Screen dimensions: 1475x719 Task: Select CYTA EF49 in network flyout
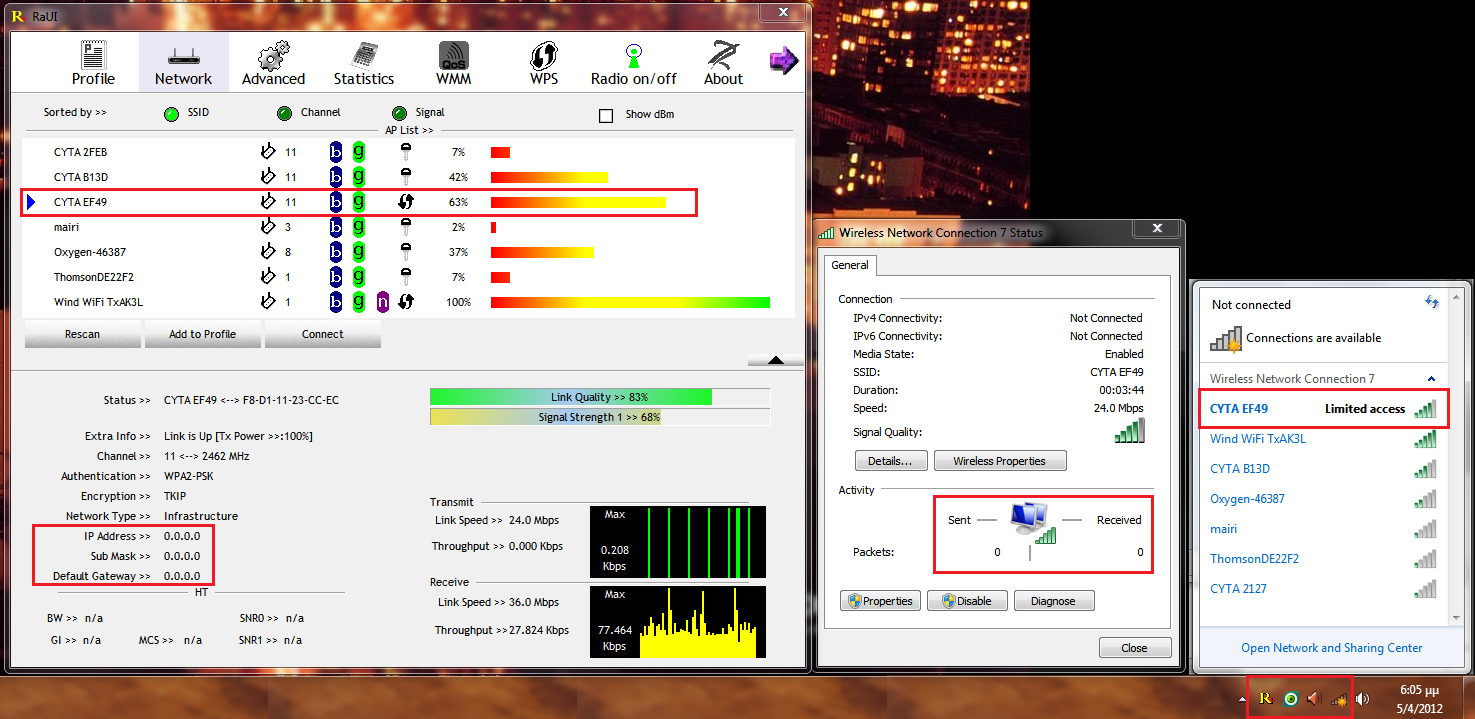[x=1324, y=409]
